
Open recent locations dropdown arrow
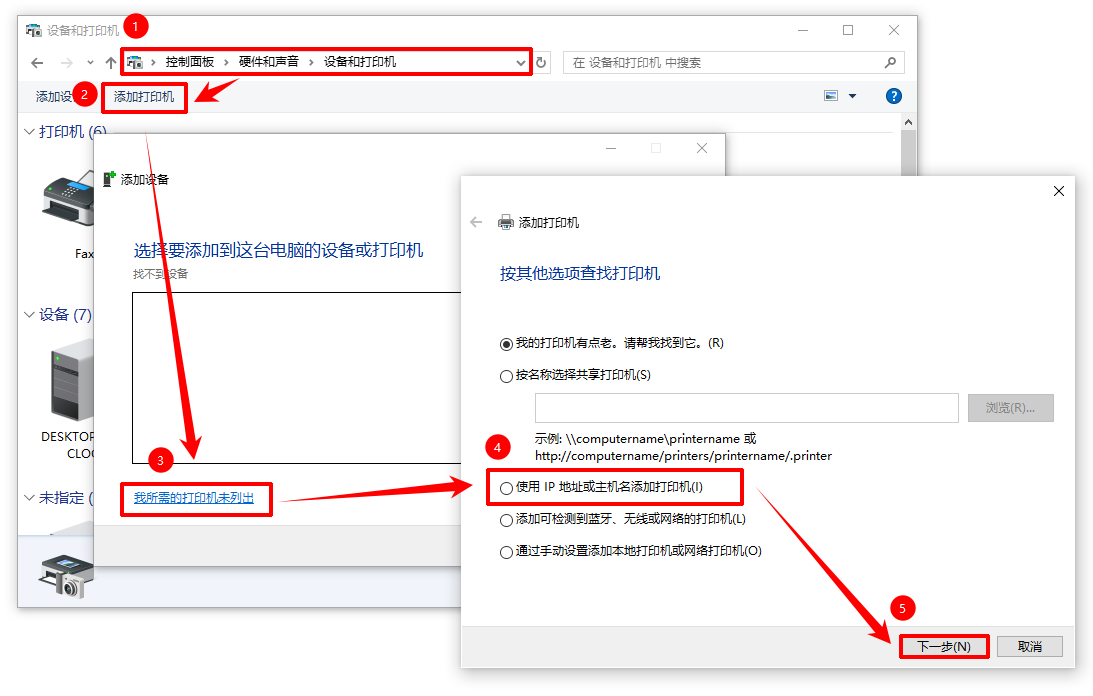90,63
